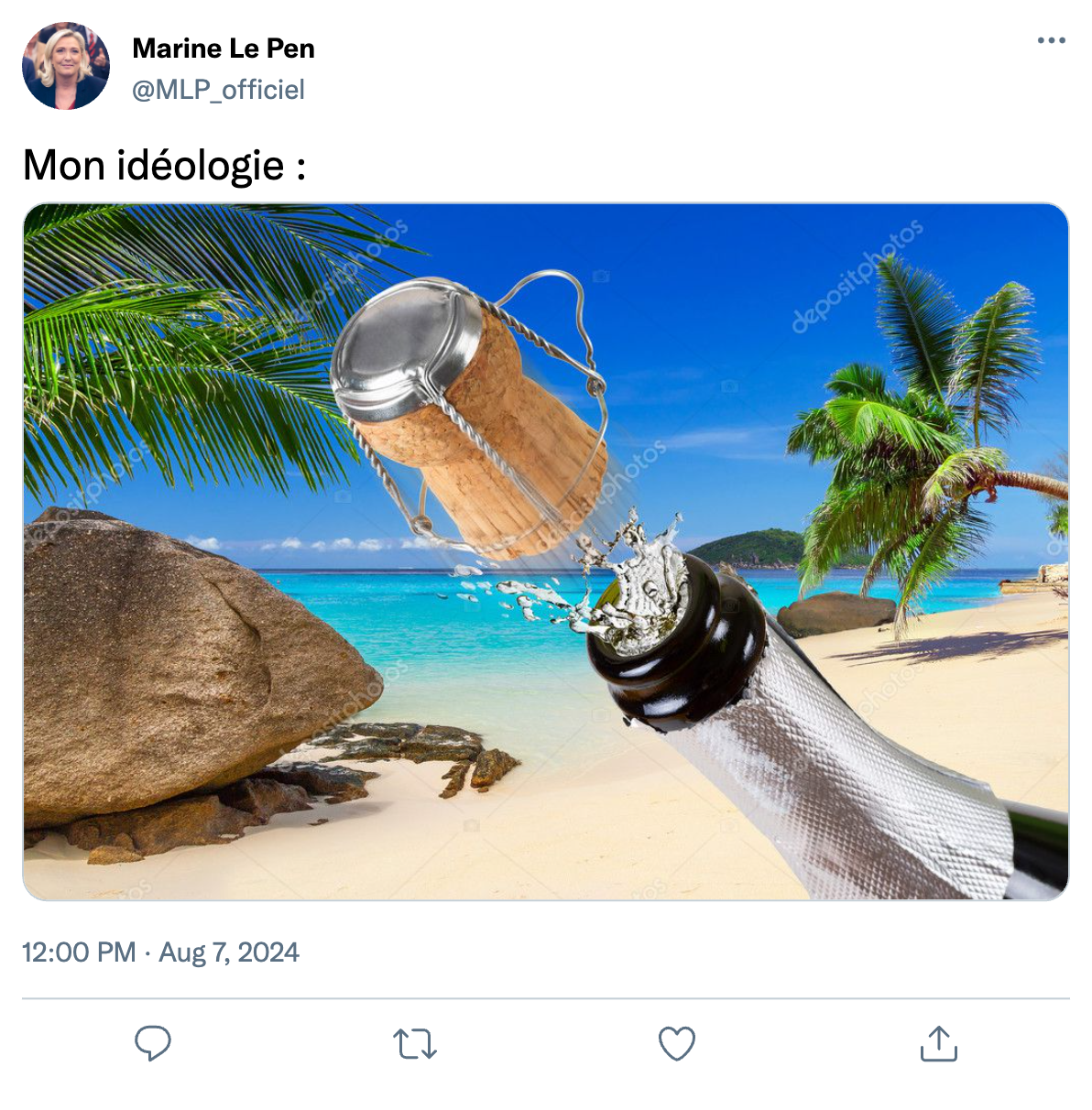This screenshot has height=1110, width=1092.
Task: Click the depositphotos watermark in the sky
Action: pos(857,277)
